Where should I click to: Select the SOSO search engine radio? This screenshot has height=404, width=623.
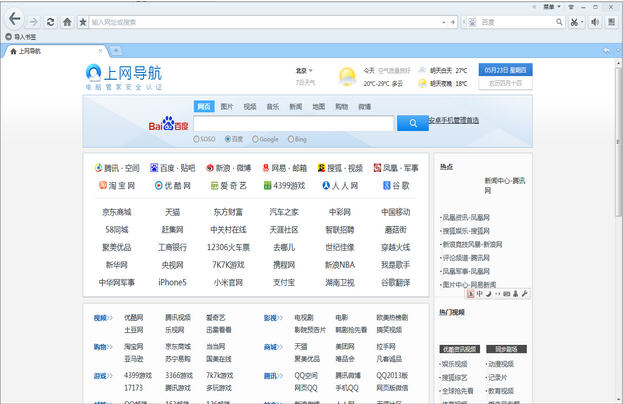[197, 139]
